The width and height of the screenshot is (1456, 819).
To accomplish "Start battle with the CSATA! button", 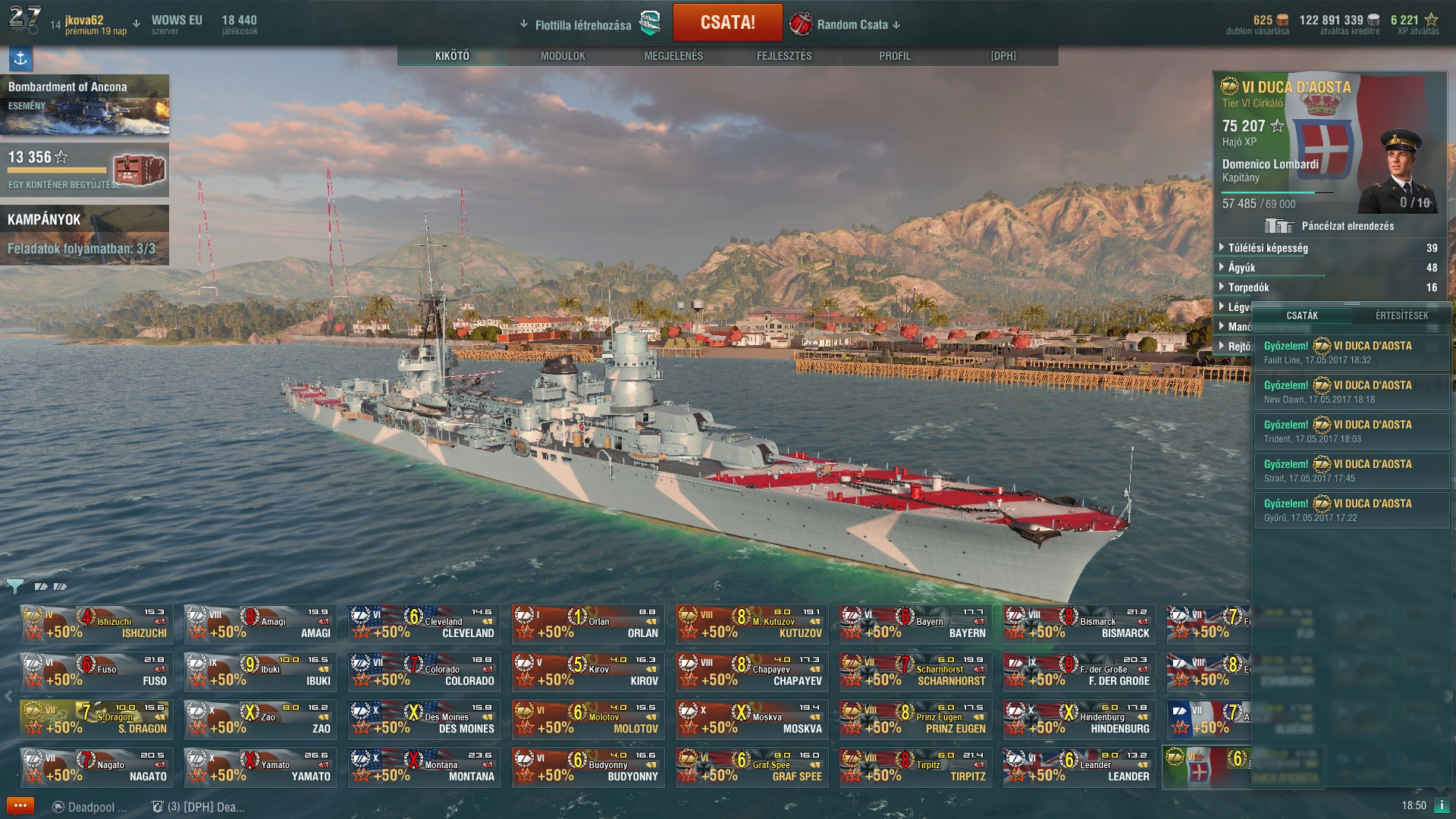I will (727, 23).
